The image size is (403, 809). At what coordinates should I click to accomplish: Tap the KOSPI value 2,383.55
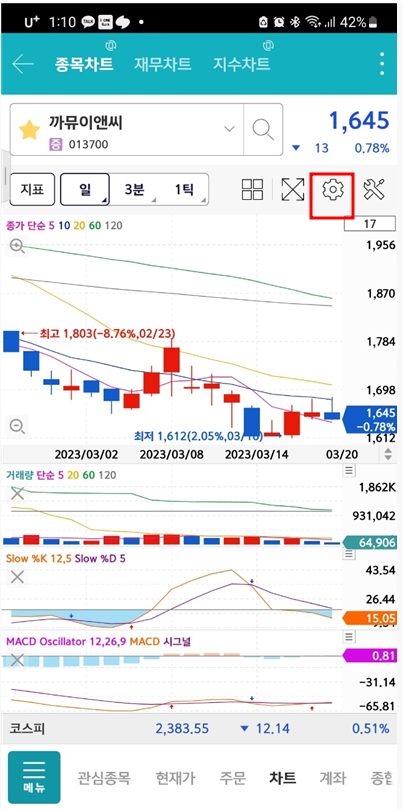pos(182,729)
